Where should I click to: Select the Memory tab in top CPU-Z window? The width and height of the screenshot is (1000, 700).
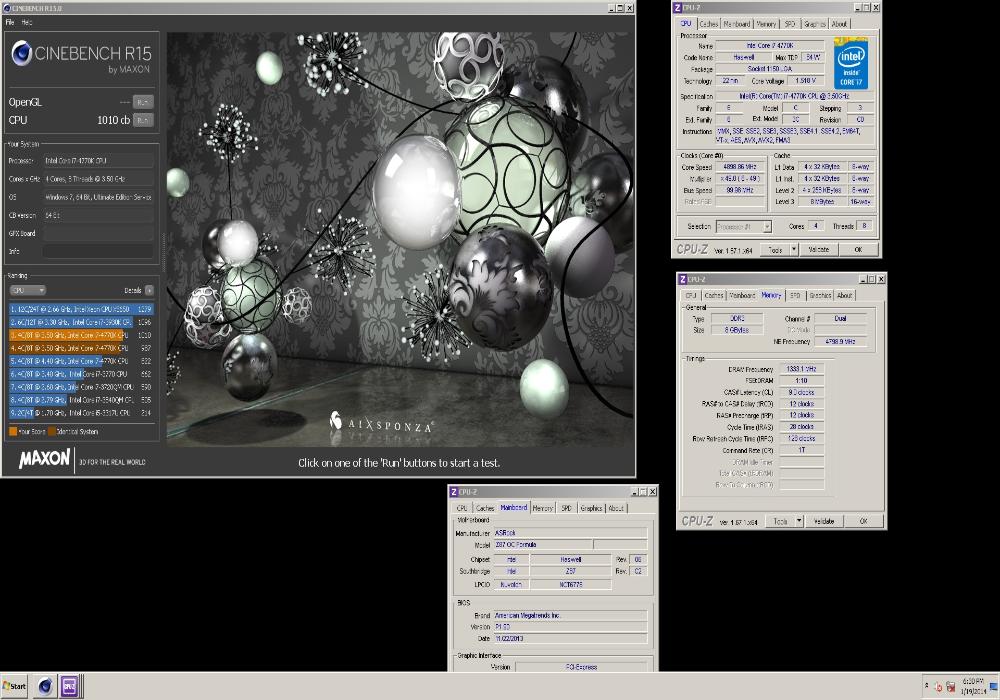pos(766,24)
